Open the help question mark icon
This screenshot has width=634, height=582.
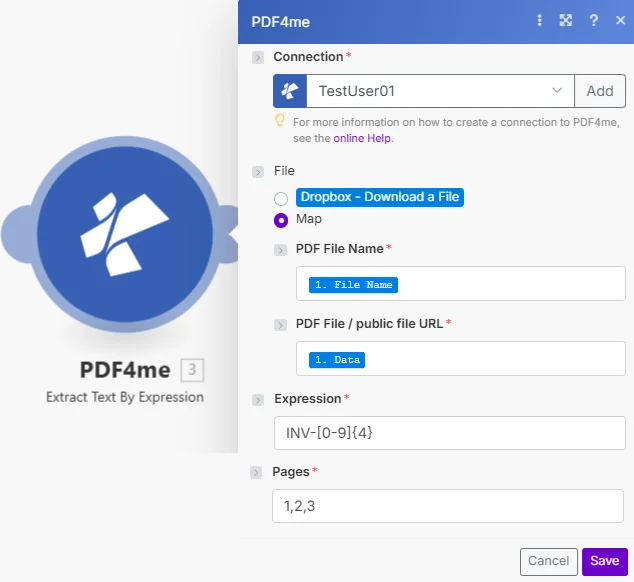pyautogui.click(x=593, y=20)
